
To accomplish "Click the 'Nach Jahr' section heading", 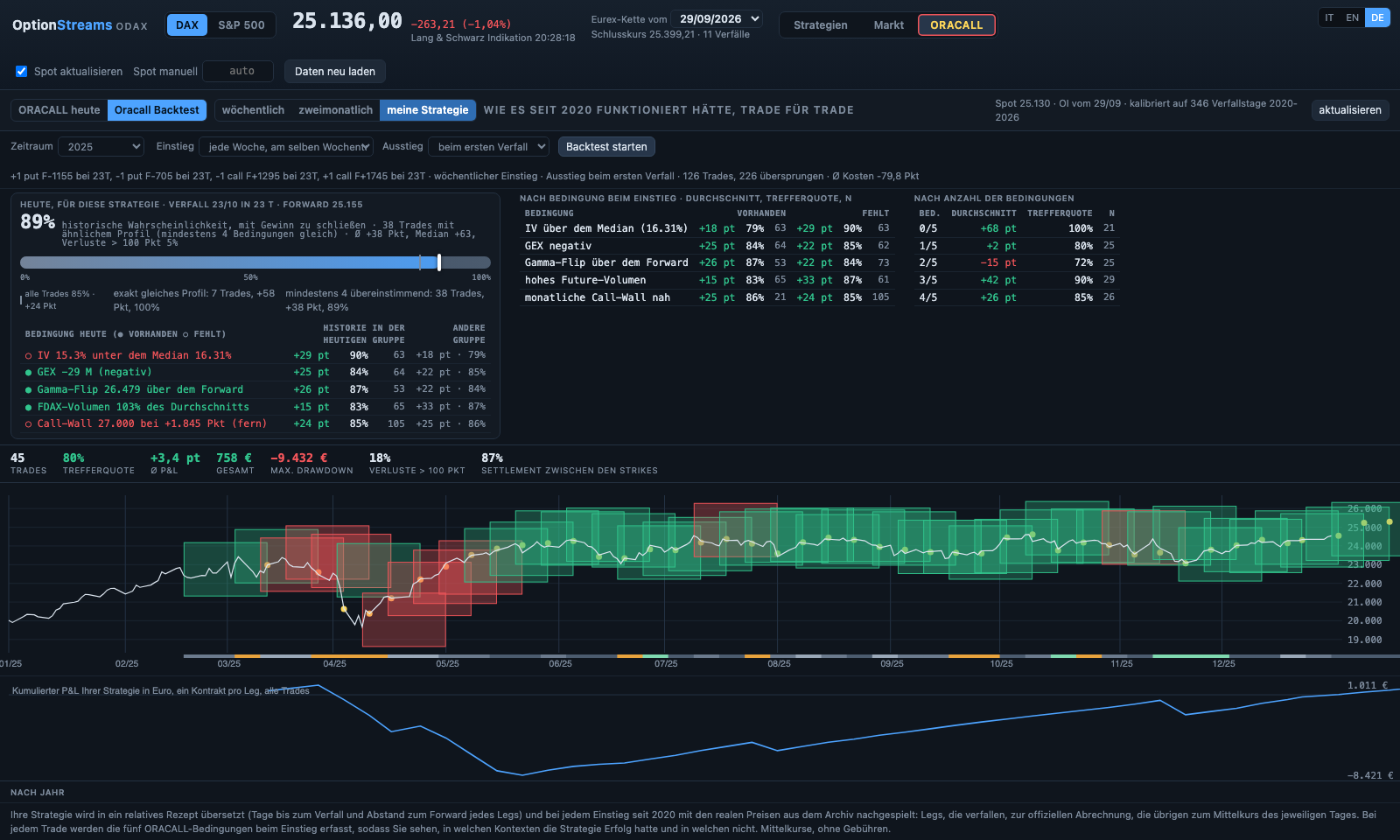I will (x=38, y=793).
